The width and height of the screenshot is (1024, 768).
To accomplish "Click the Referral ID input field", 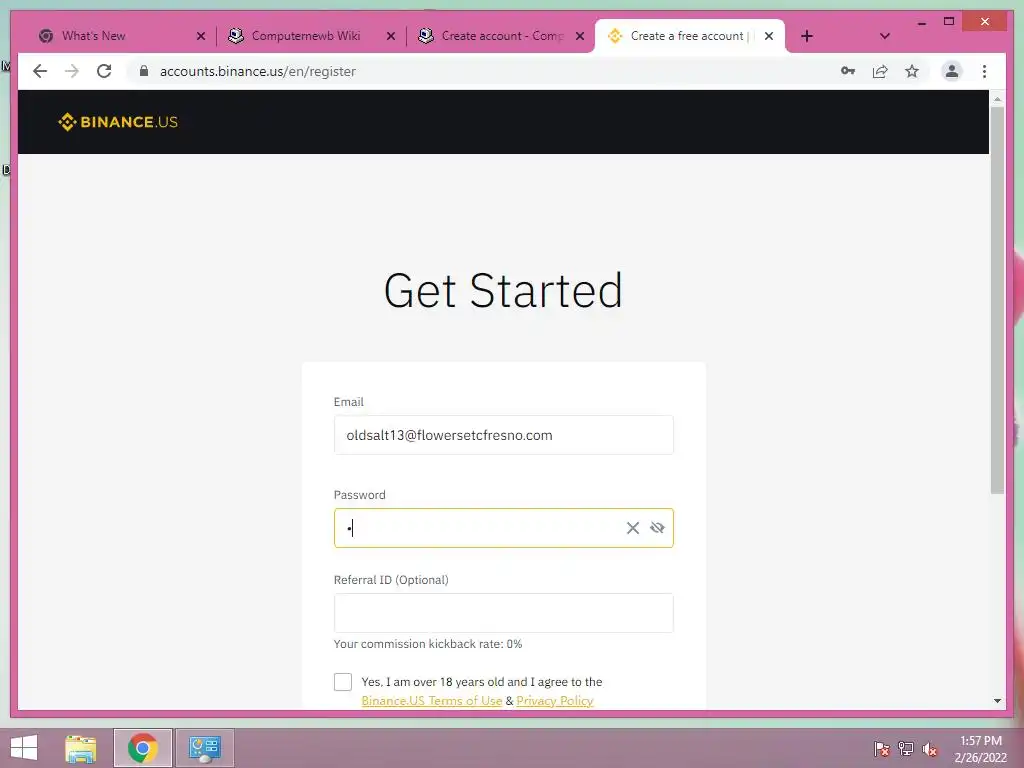I will coord(504,613).
